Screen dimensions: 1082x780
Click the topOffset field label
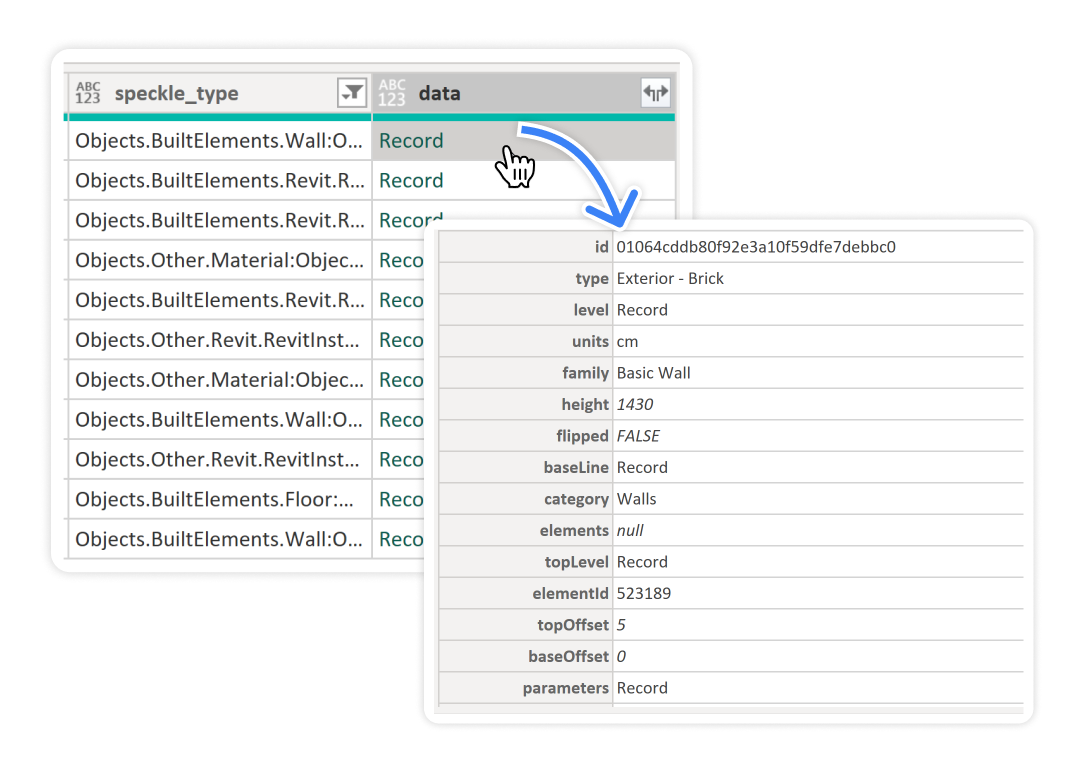pos(573,625)
